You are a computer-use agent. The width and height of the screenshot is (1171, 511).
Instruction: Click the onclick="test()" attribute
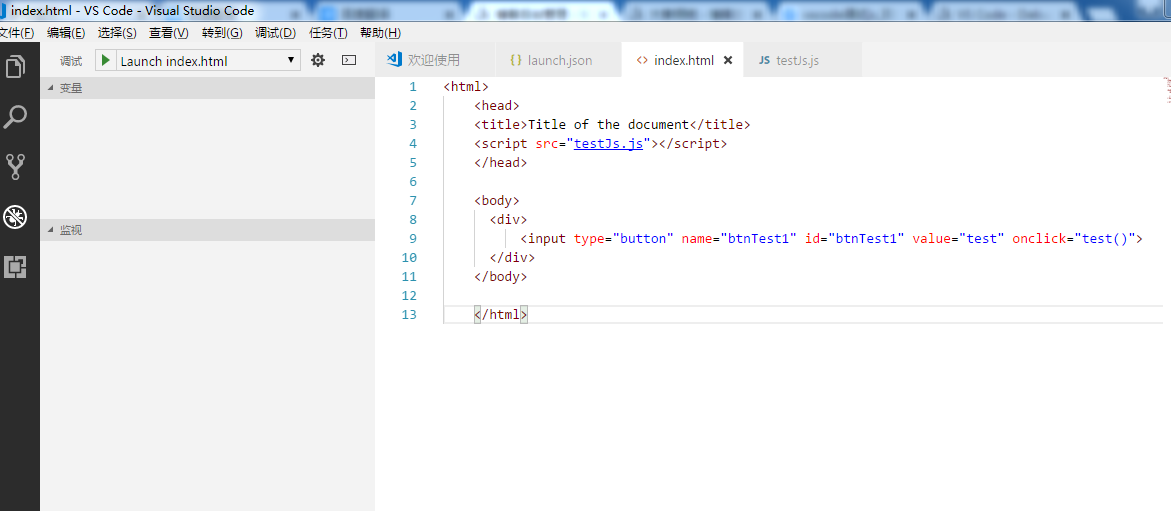tap(1074, 238)
